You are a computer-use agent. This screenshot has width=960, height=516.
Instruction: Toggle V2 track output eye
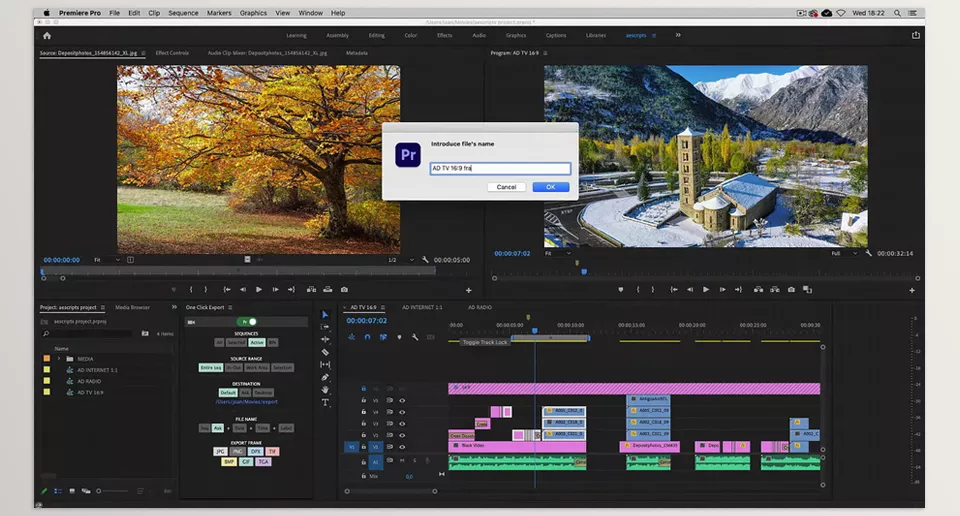point(402,435)
